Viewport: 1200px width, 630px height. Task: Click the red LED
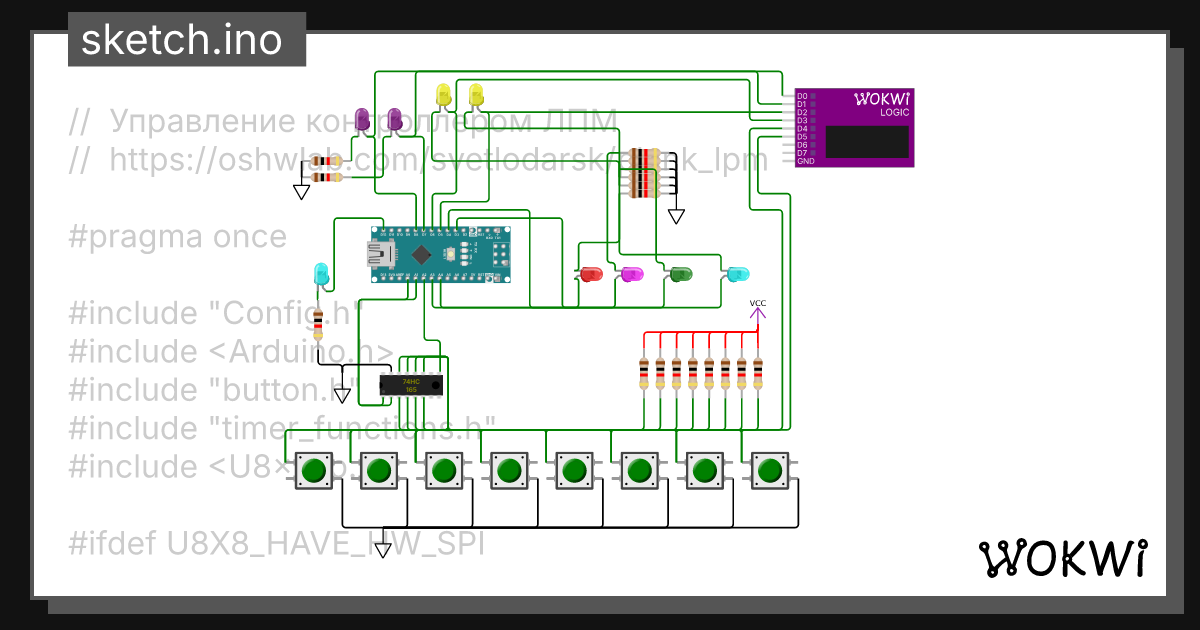590,273
